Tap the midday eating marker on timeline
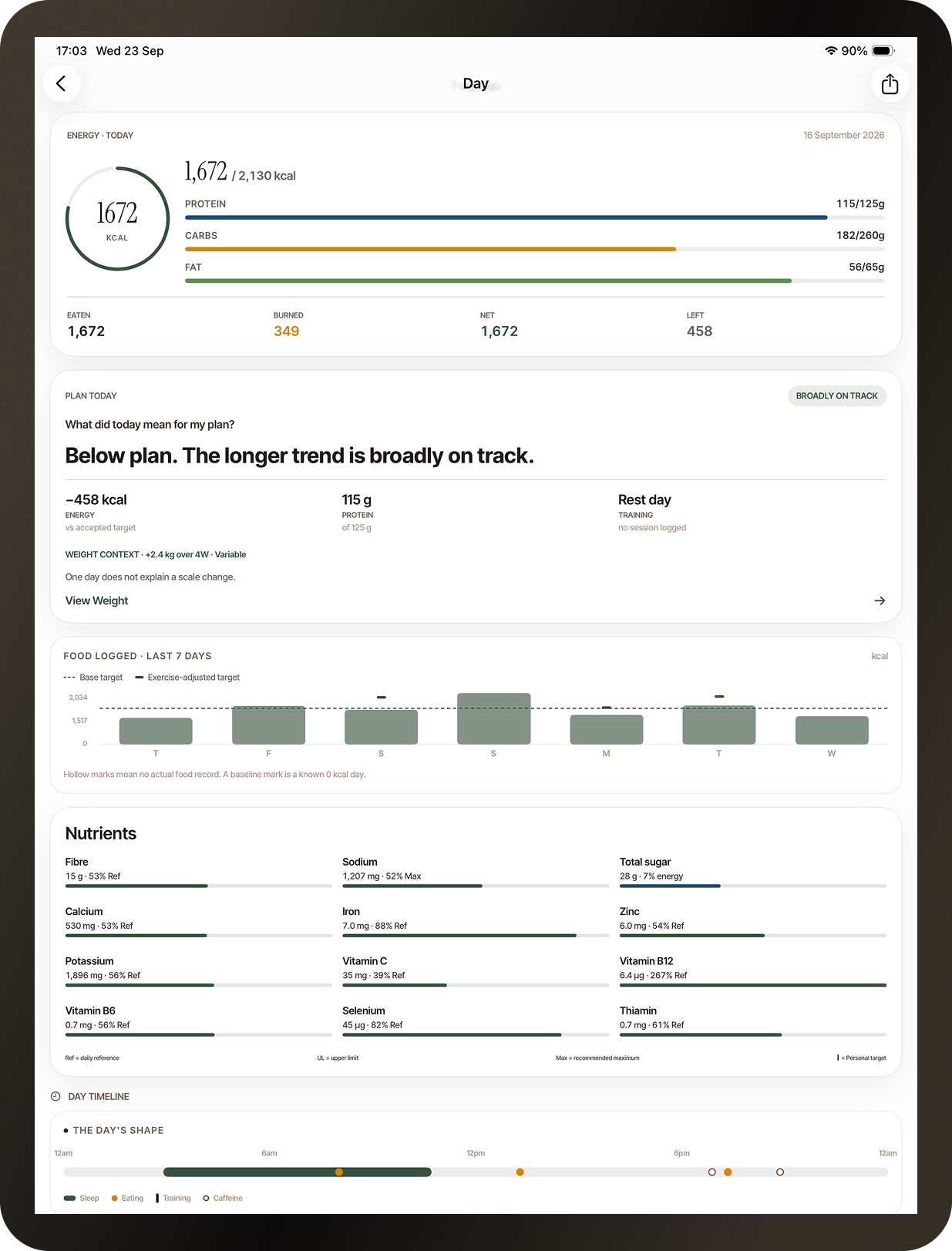This screenshot has height=1251, width=952. [520, 1172]
